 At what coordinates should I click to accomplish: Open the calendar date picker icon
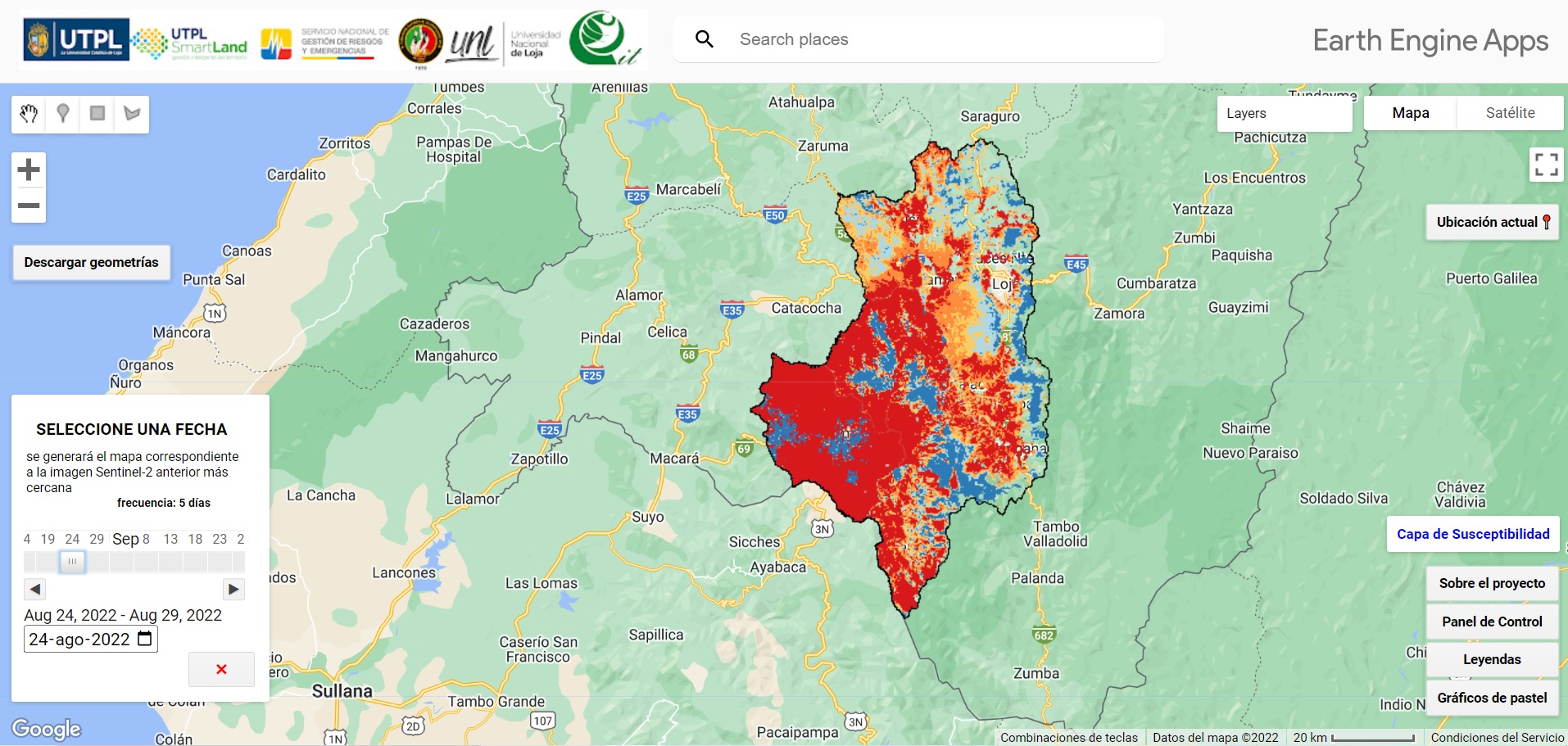tap(146, 639)
